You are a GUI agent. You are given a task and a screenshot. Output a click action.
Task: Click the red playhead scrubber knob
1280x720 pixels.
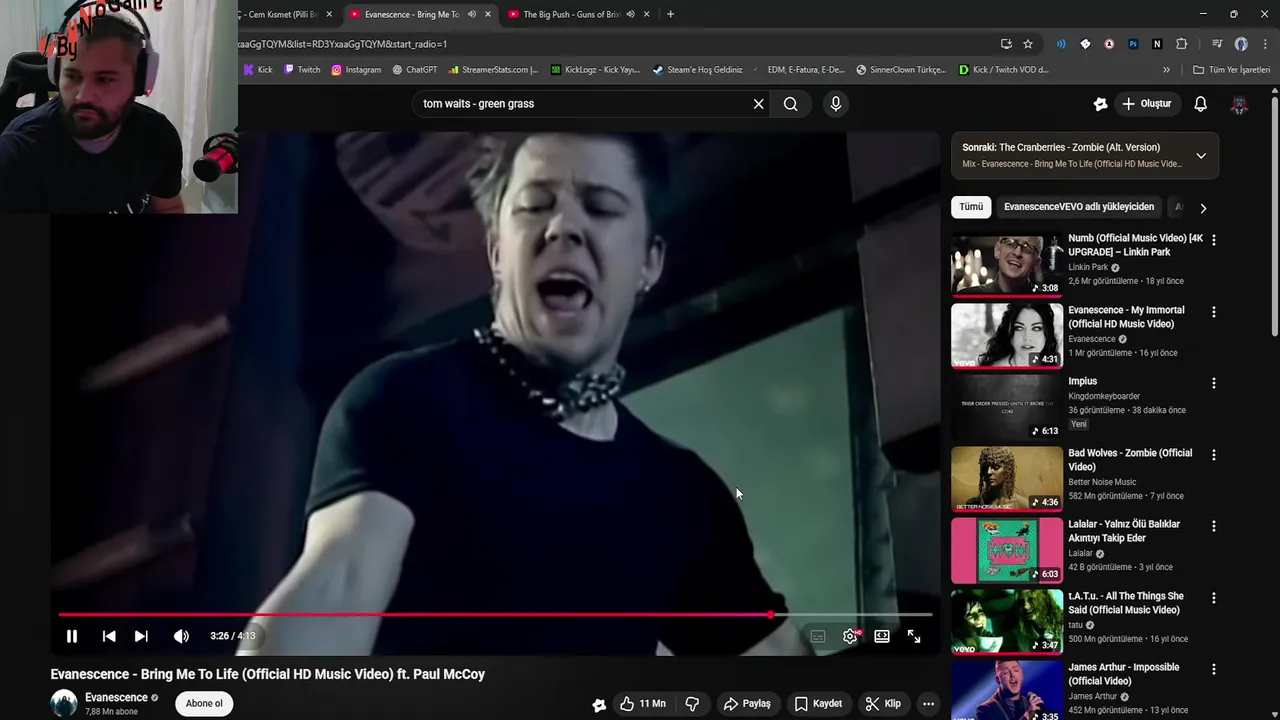(771, 615)
